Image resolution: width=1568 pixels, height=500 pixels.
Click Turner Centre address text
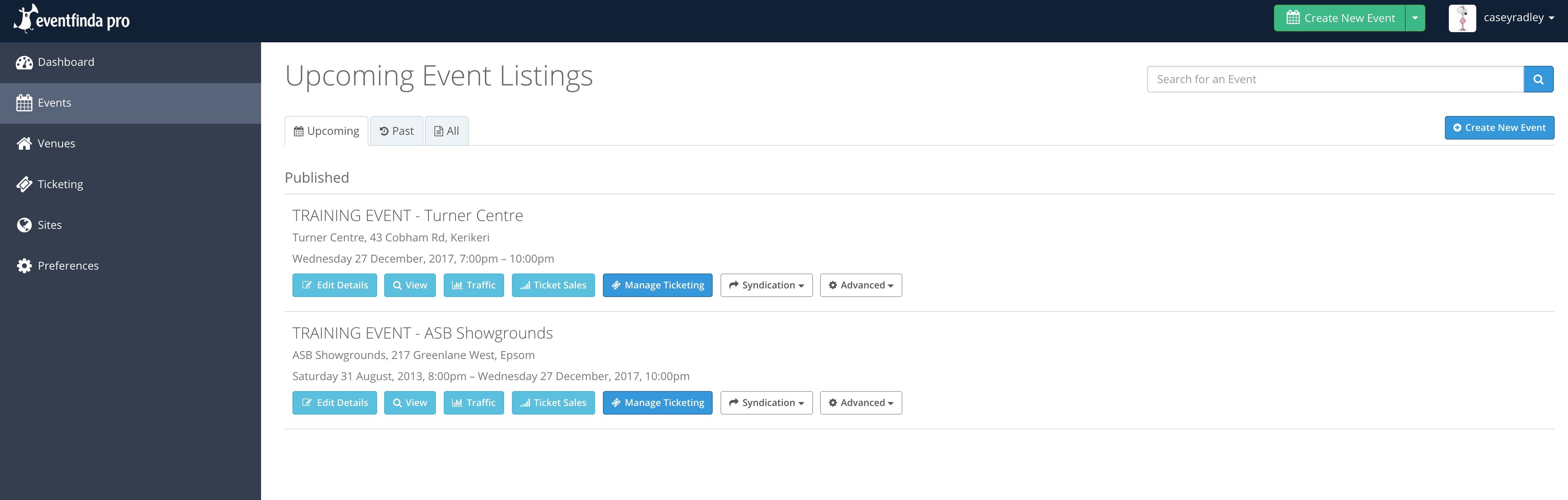click(x=391, y=238)
